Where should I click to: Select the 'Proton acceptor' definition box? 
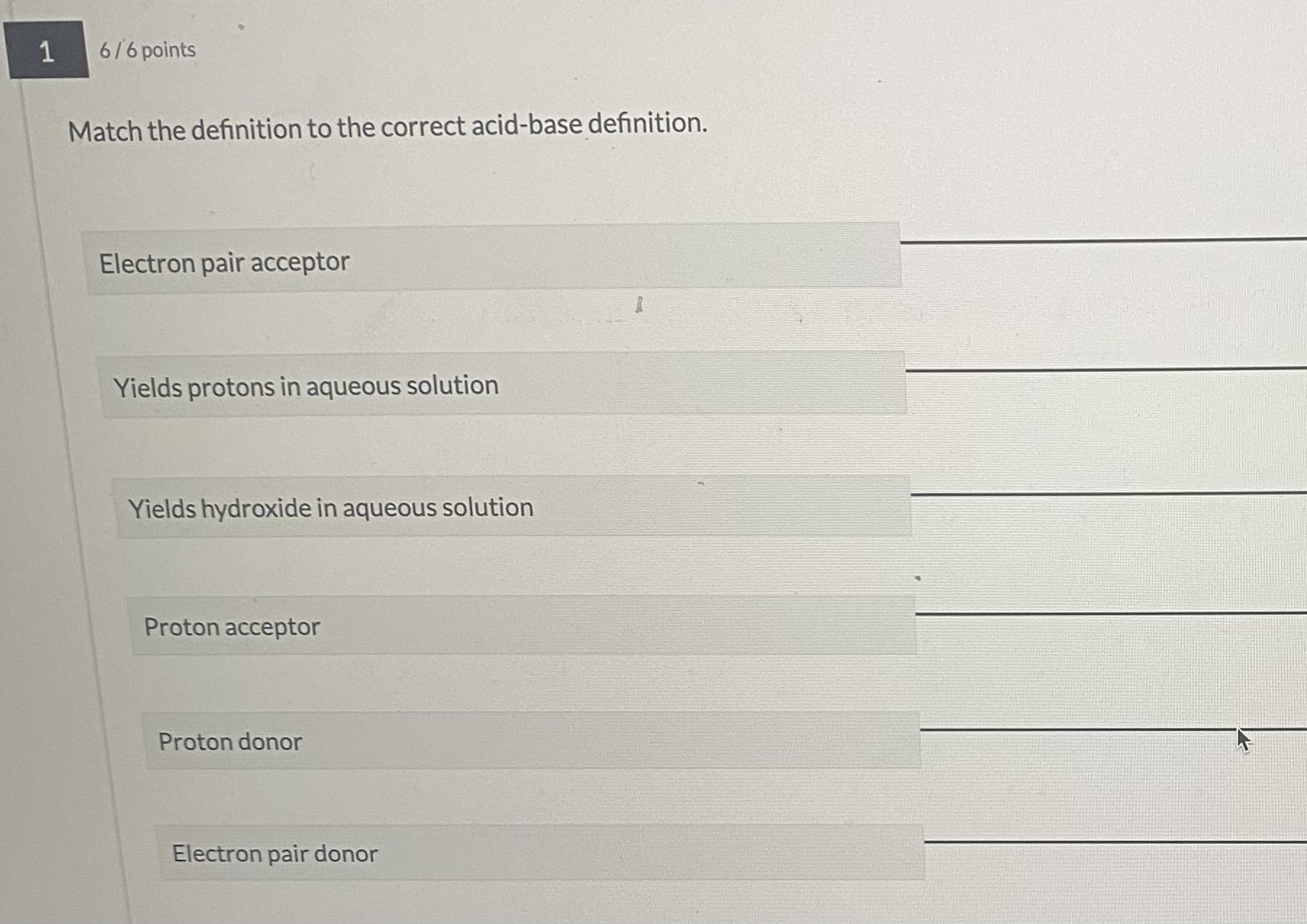522,627
